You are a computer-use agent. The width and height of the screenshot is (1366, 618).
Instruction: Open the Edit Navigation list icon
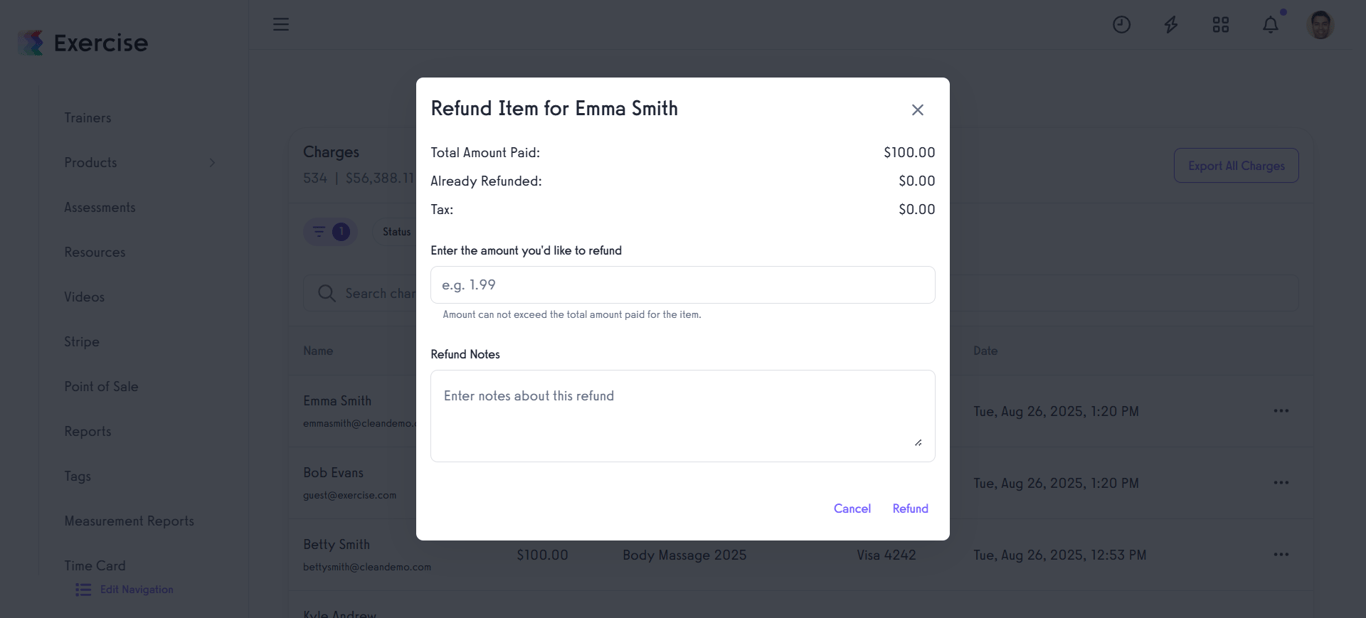(83, 589)
